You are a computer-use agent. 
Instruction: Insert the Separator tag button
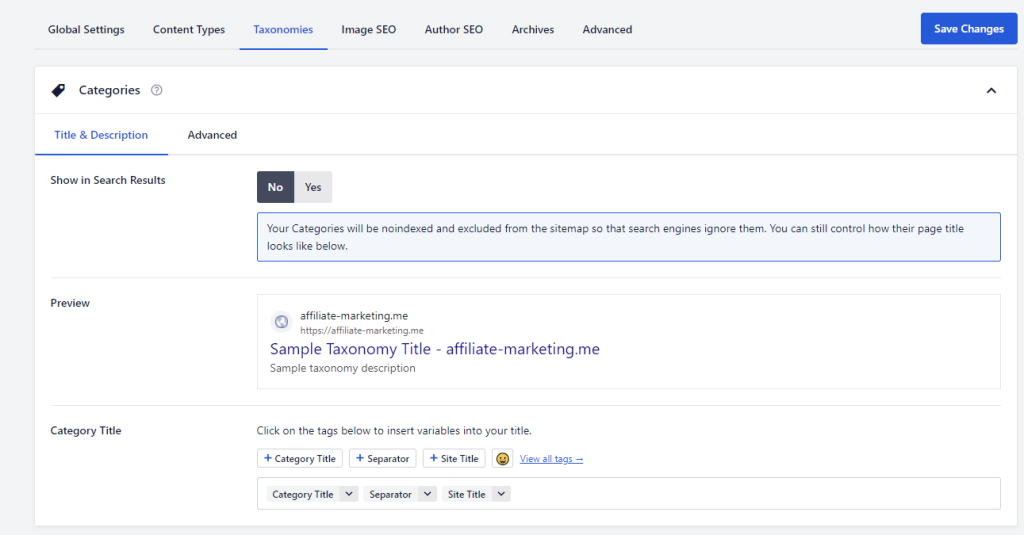click(383, 459)
